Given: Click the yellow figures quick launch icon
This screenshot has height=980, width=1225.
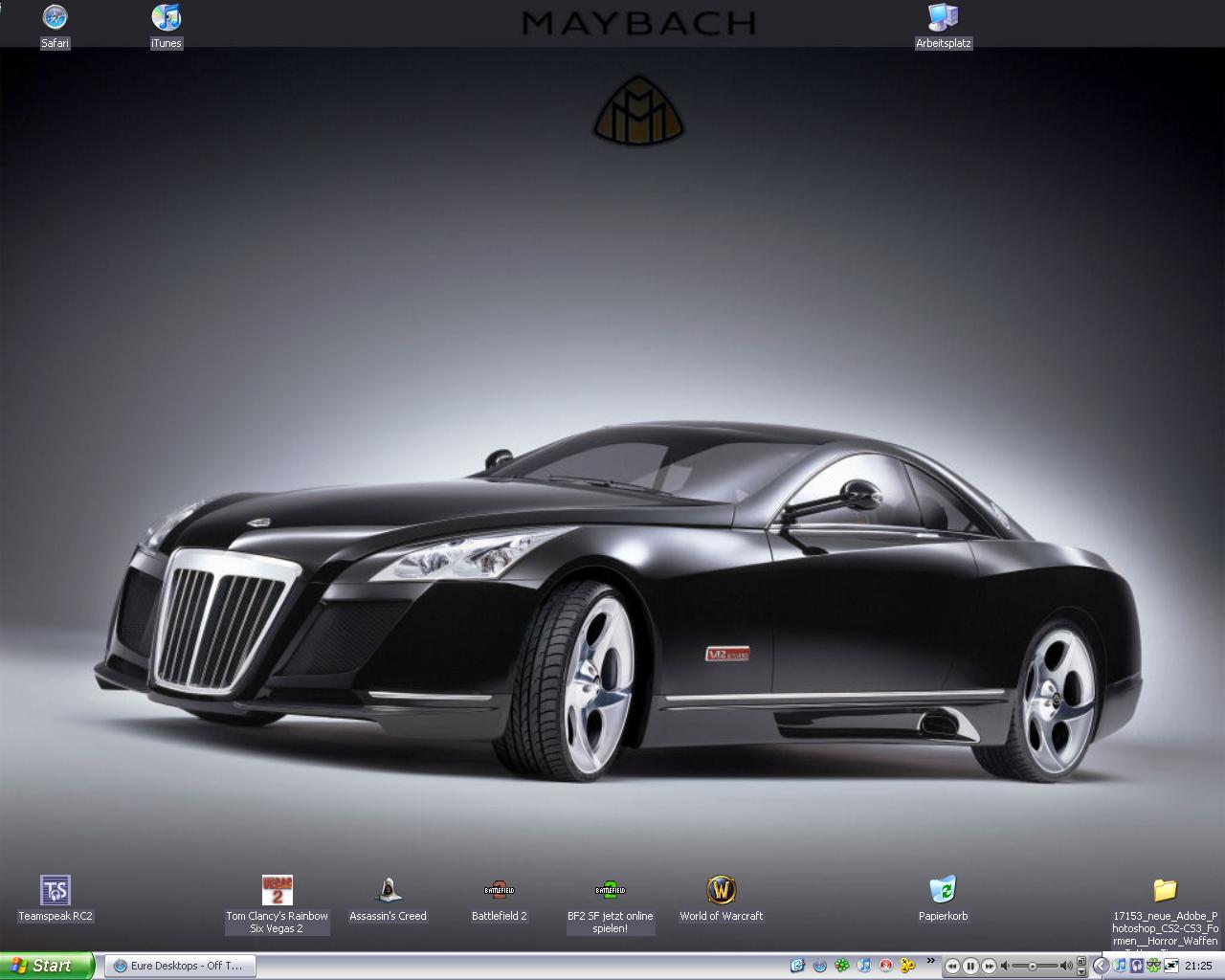Looking at the screenshot, I should 907,966.
